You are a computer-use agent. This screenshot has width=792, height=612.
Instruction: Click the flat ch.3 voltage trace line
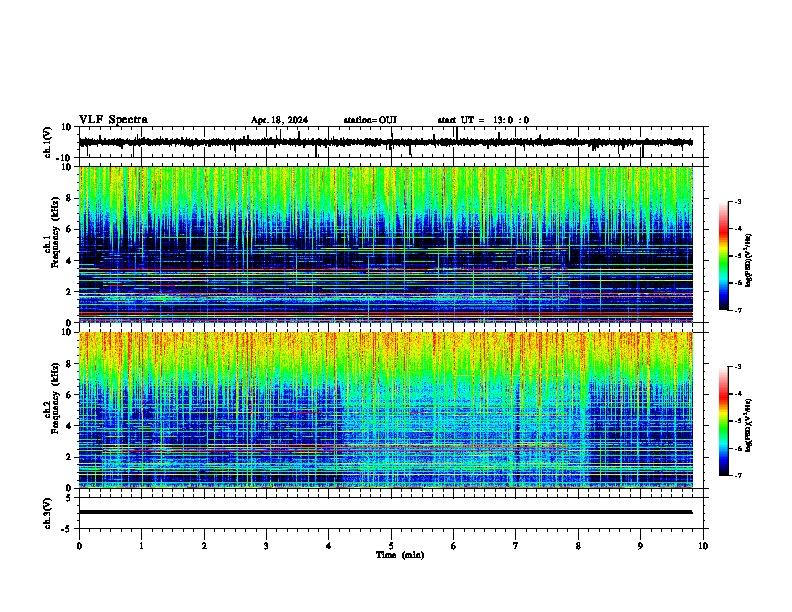[x=385, y=512]
